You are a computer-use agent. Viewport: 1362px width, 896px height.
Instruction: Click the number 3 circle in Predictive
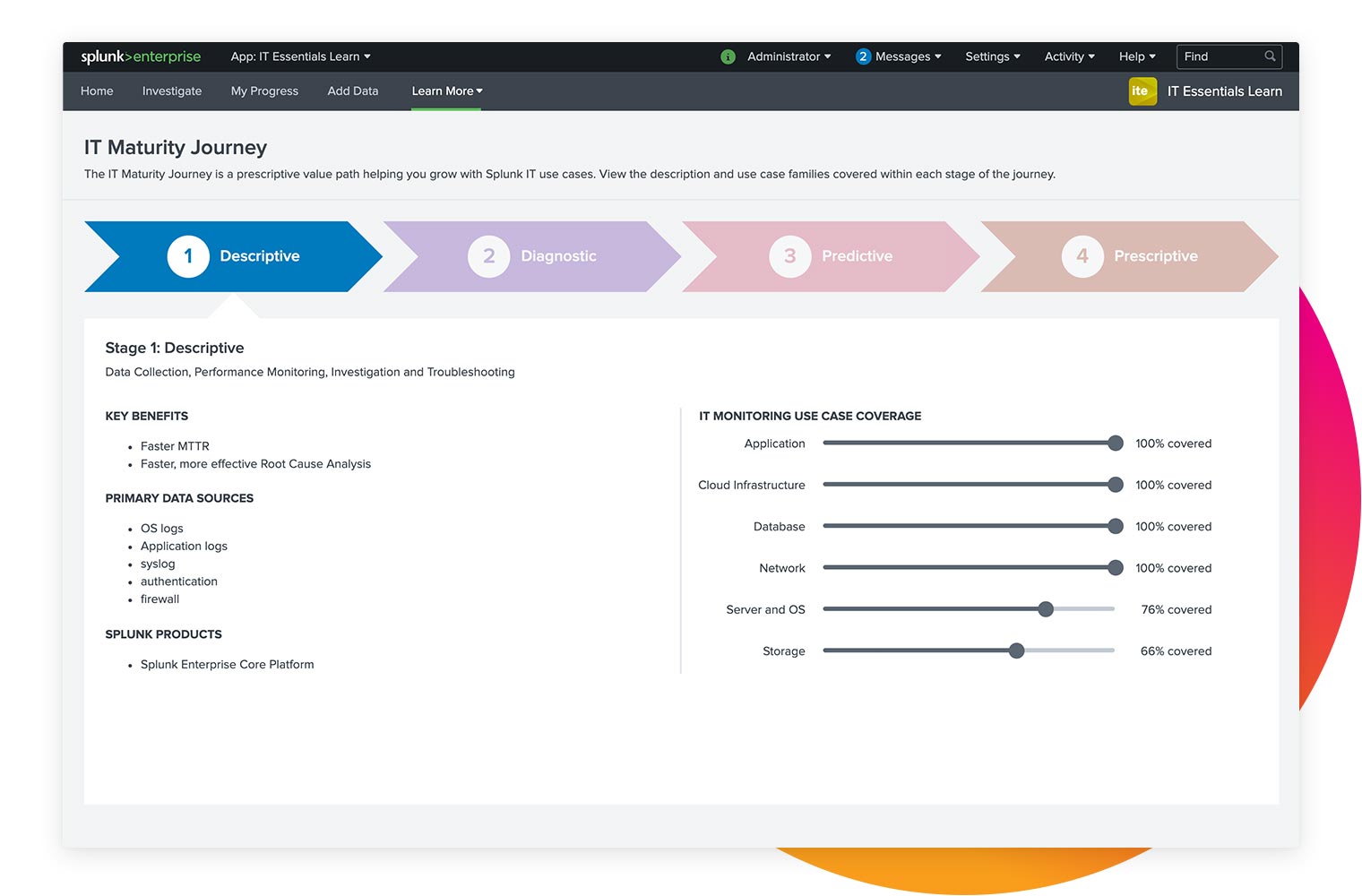(790, 256)
